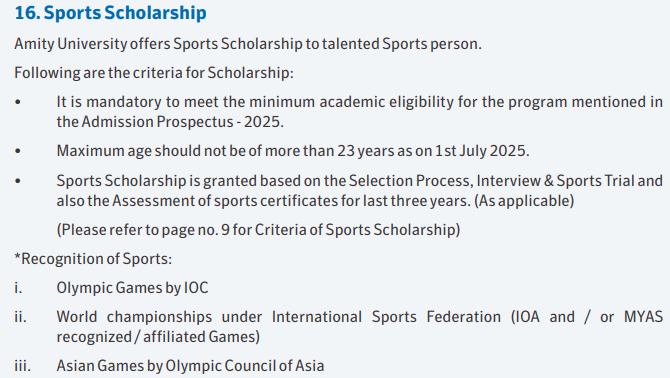Viewport: 670px width, 378px height.
Task: Click the "16. Sports Scholarship" heading
Action: (x=110, y=13)
